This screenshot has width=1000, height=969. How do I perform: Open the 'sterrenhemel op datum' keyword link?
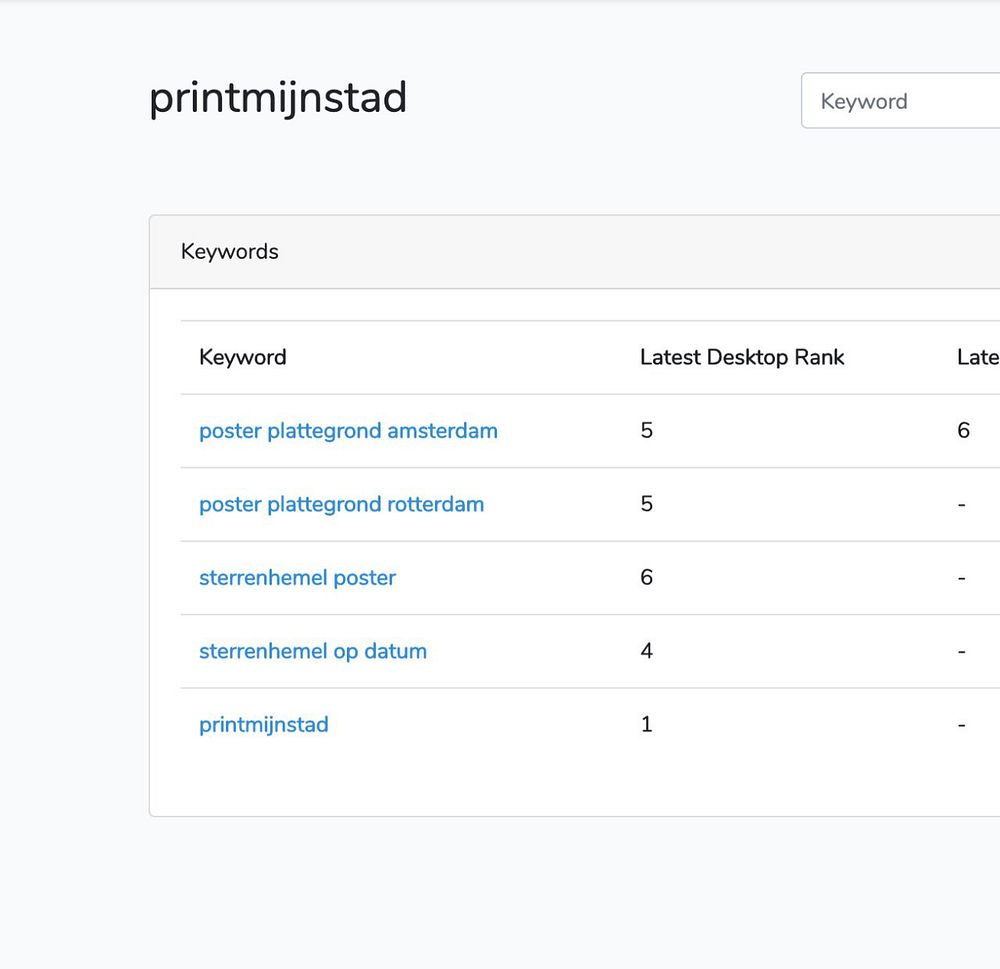[313, 651]
